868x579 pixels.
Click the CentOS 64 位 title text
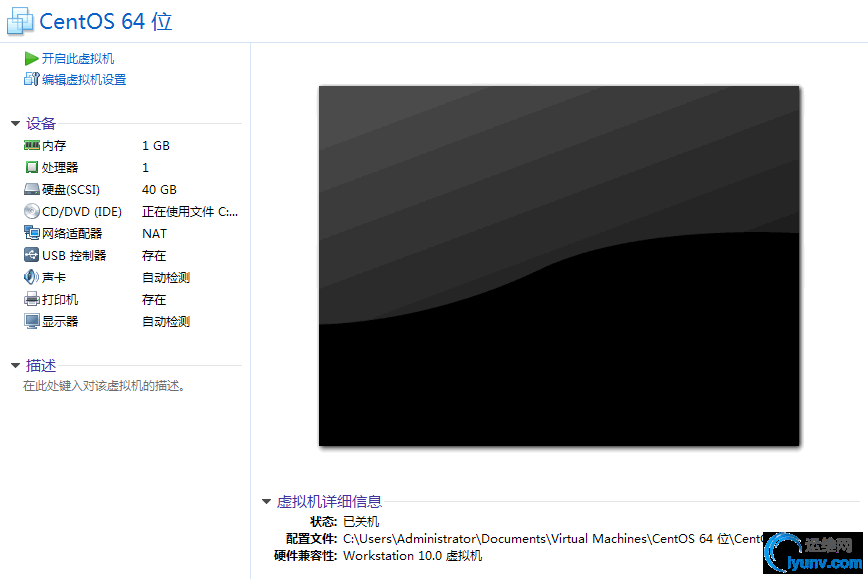(106, 22)
